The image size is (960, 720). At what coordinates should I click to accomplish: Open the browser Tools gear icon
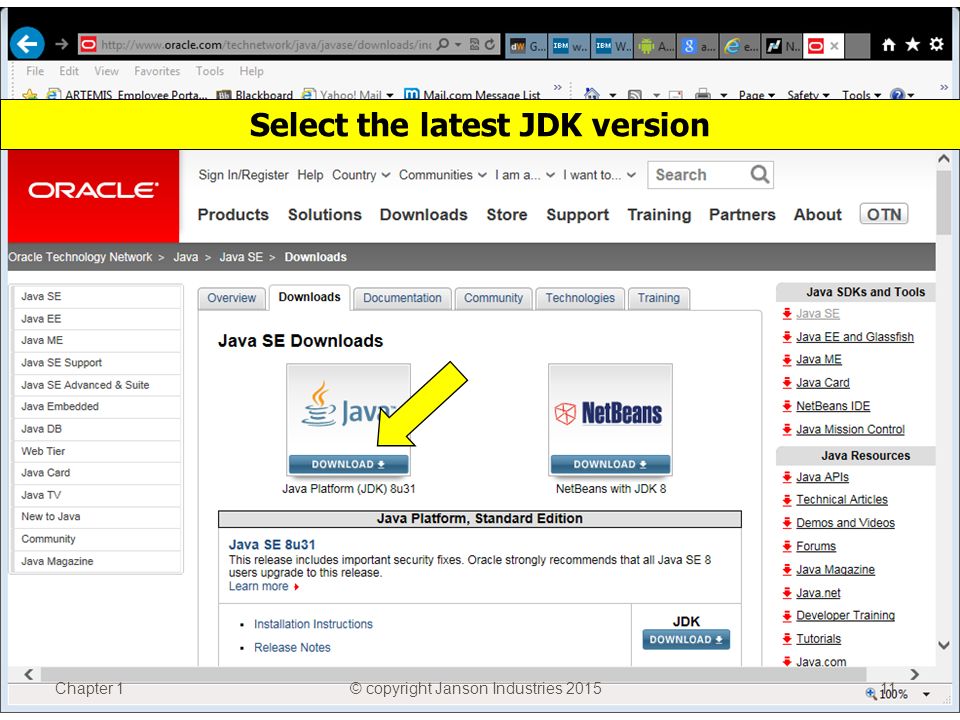(x=936, y=44)
